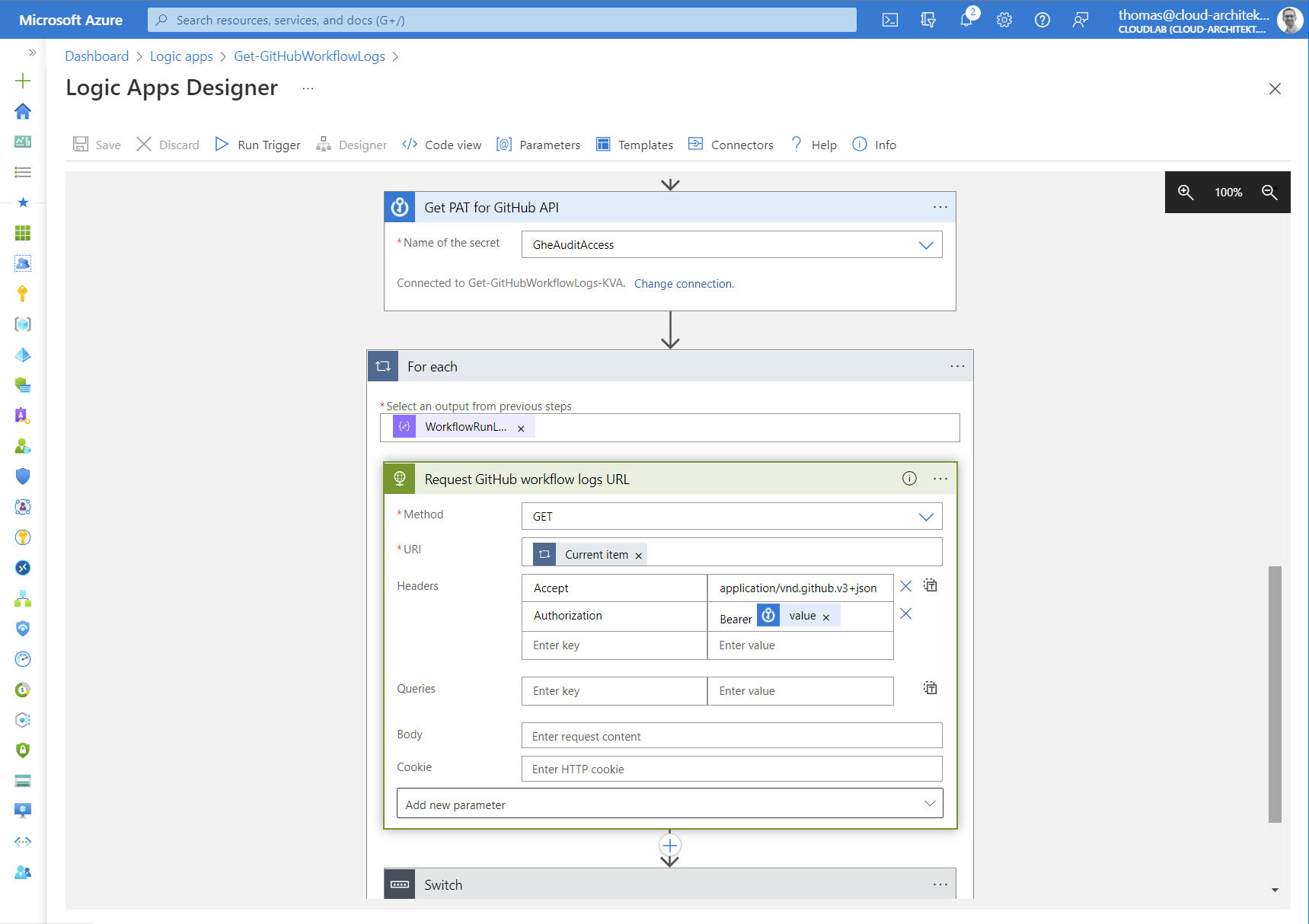Close the Logic Apps Designer blade
This screenshot has width=1309, height=924.
[1275, 89]
